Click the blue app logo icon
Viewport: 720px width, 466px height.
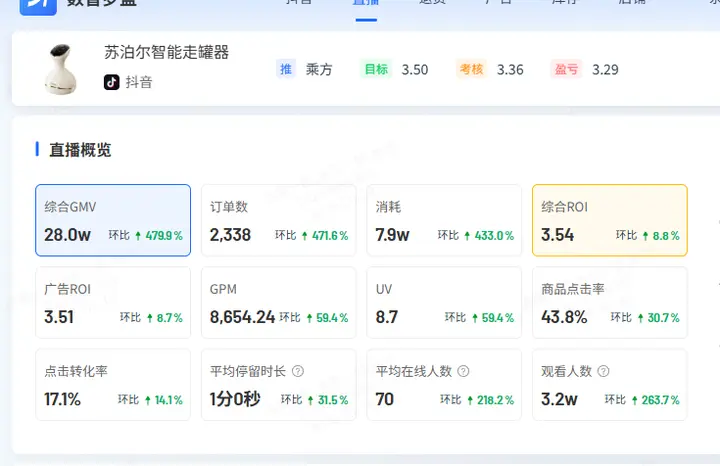[x=38, y=6]
